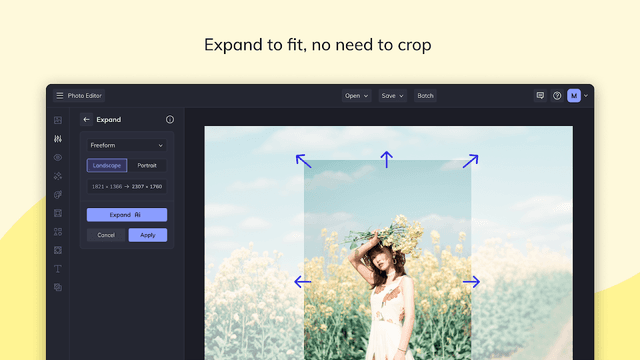Go back using the arrow beside Expand
Screen dimensions: 640x360
pos(86,120)
